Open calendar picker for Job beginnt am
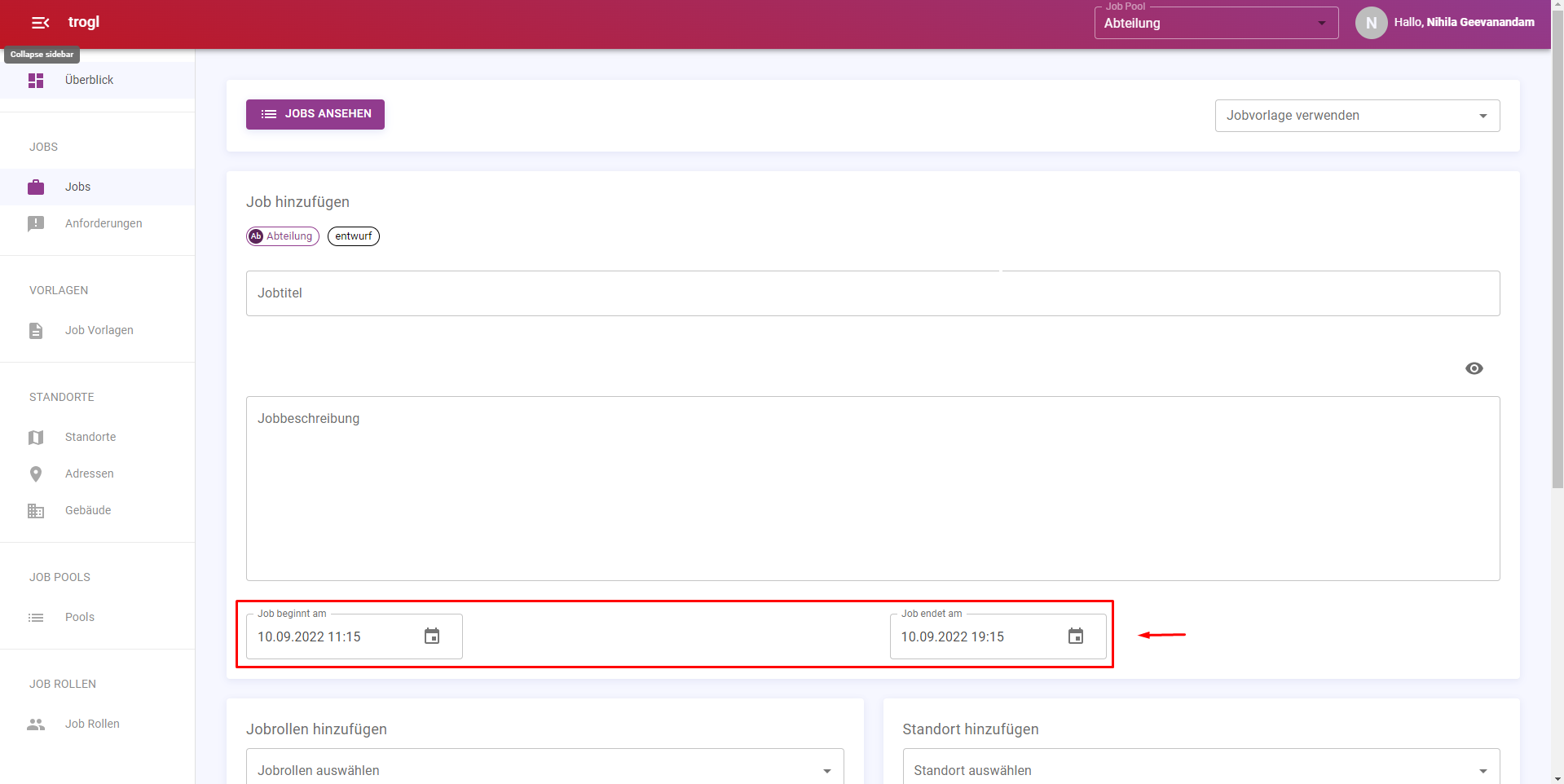This screenshot has height=784, width=1564. [432, 636]
